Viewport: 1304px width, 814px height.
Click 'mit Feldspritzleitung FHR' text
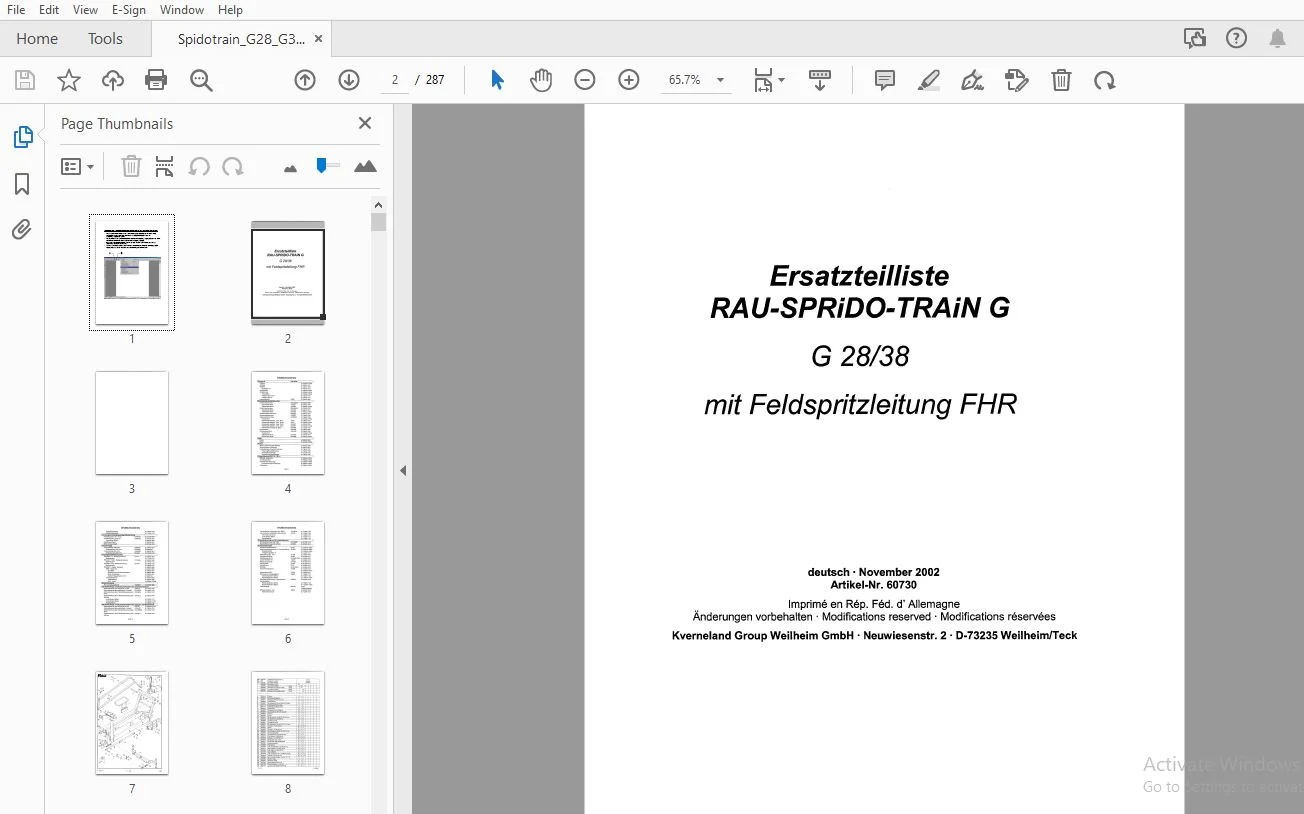click(x=860, y=405)
